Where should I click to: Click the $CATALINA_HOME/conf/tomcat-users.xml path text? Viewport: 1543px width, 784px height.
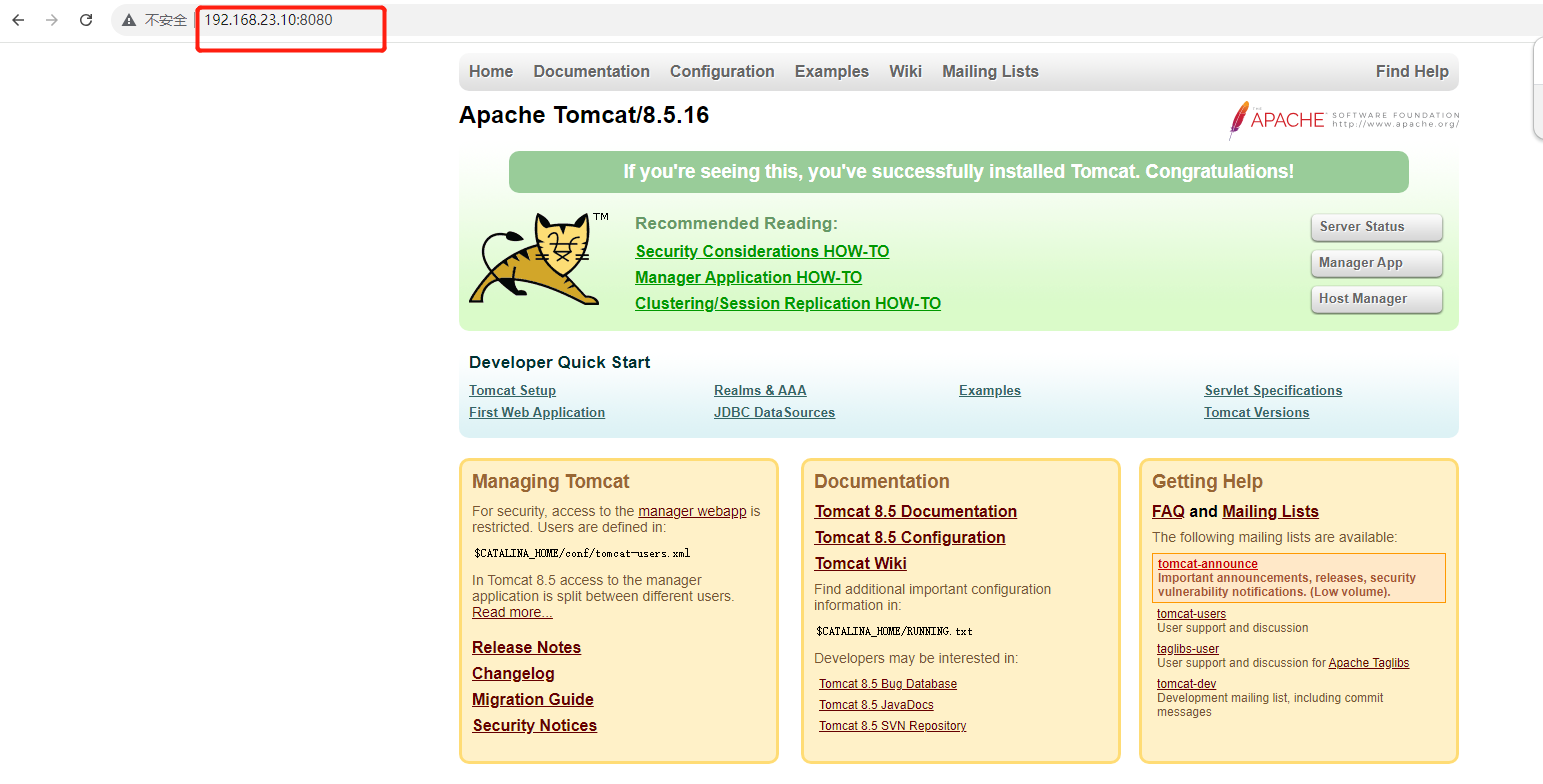pyautogui.click(x=582, y=553)
